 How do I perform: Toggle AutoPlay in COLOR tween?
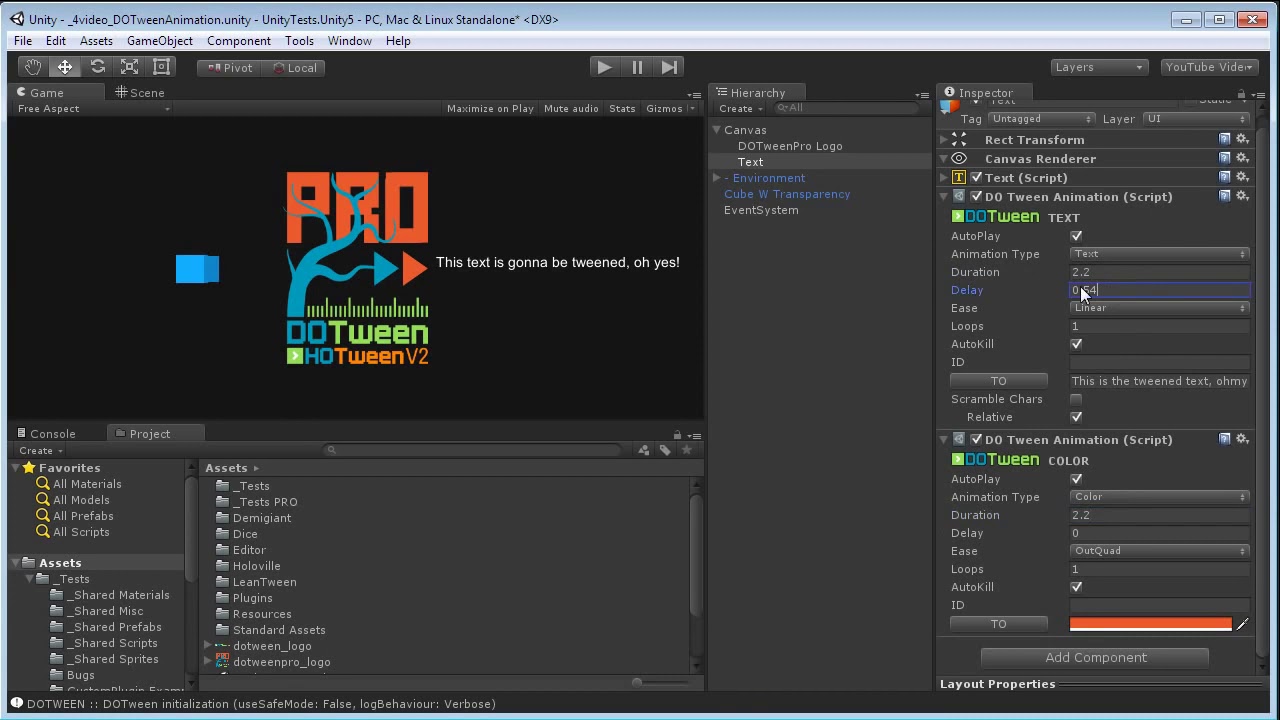[x=1076, y=479]
